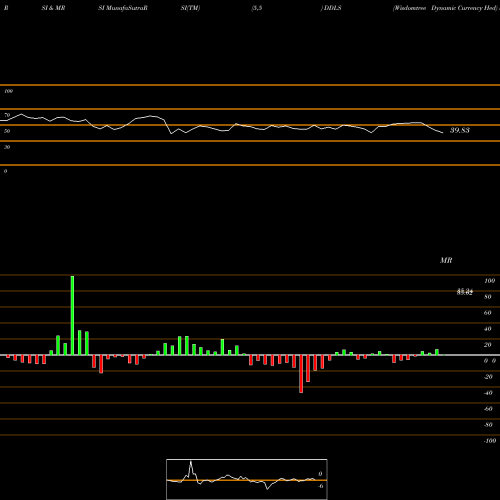Click the RSI current value 39.83

point(460,130)
